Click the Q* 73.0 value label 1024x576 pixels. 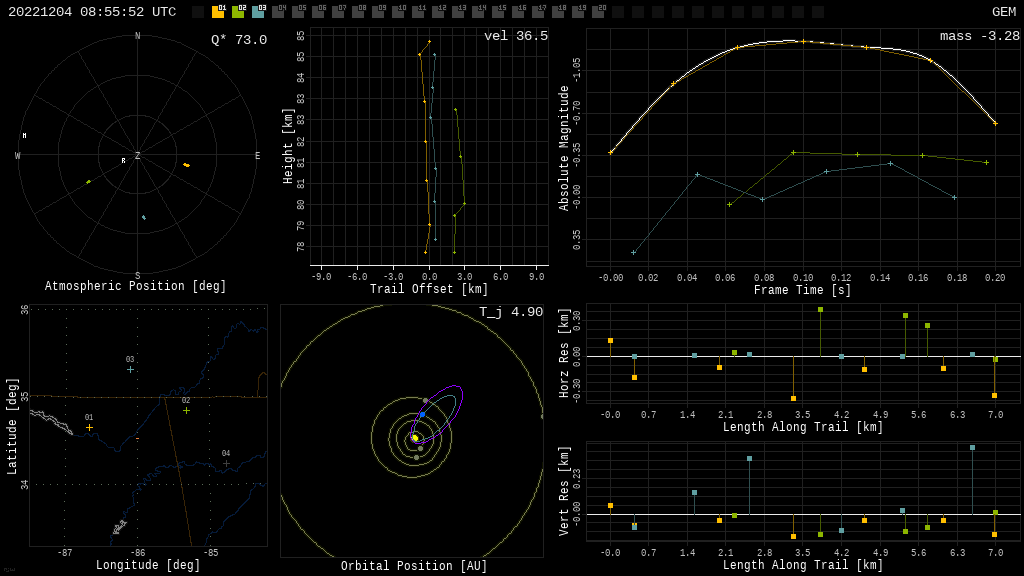pos(238,40)
